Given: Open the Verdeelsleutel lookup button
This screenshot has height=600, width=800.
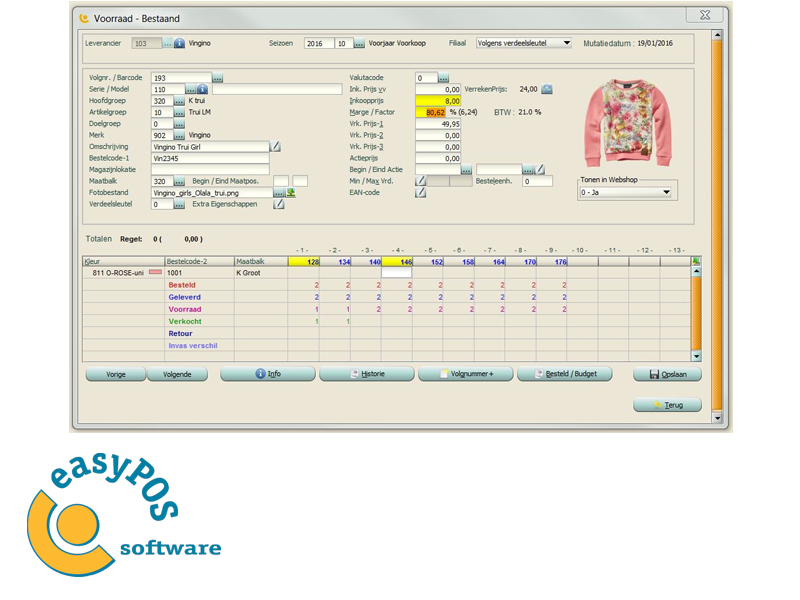Looking at the screenshot, I should point(179,204).
